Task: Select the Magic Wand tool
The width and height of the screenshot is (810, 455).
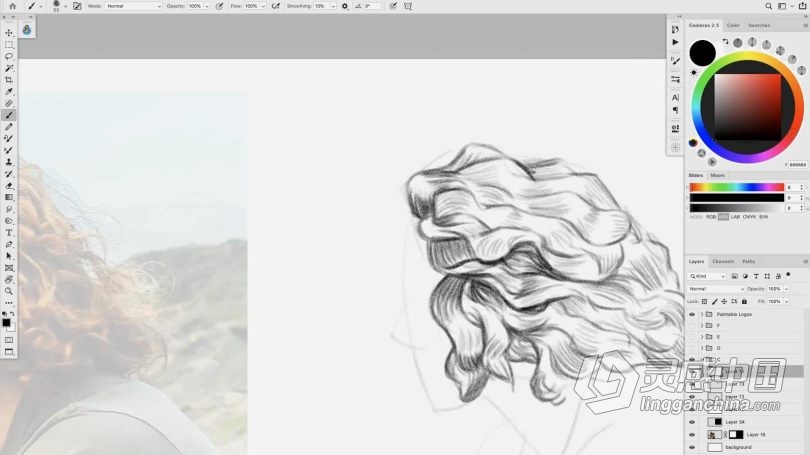Action: coord(9,68)
